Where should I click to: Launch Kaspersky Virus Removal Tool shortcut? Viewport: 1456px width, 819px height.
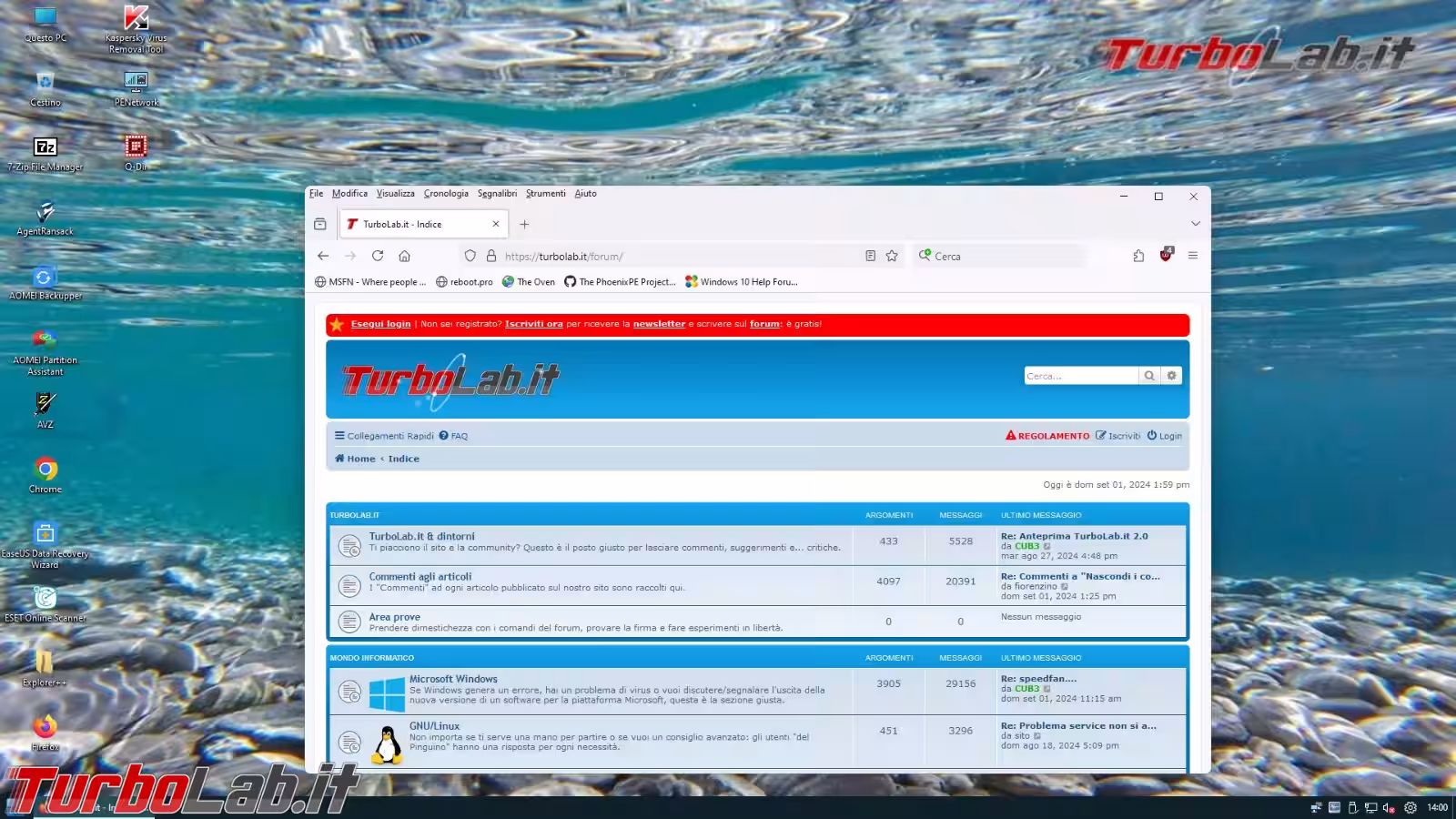pyautogui.click(x=136, y=29)
